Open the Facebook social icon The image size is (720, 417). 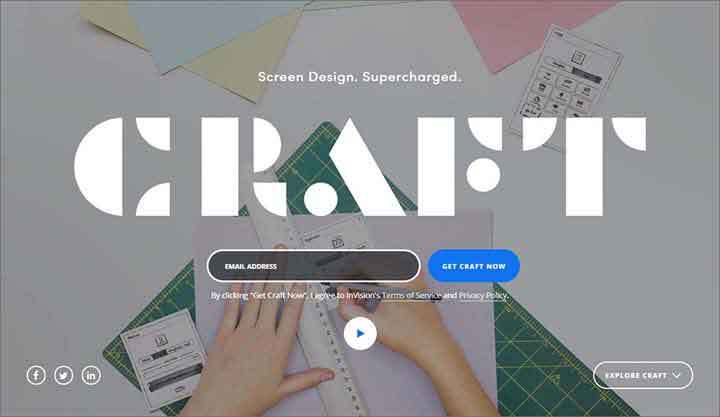pyautogui.click(x=36, y=375)
